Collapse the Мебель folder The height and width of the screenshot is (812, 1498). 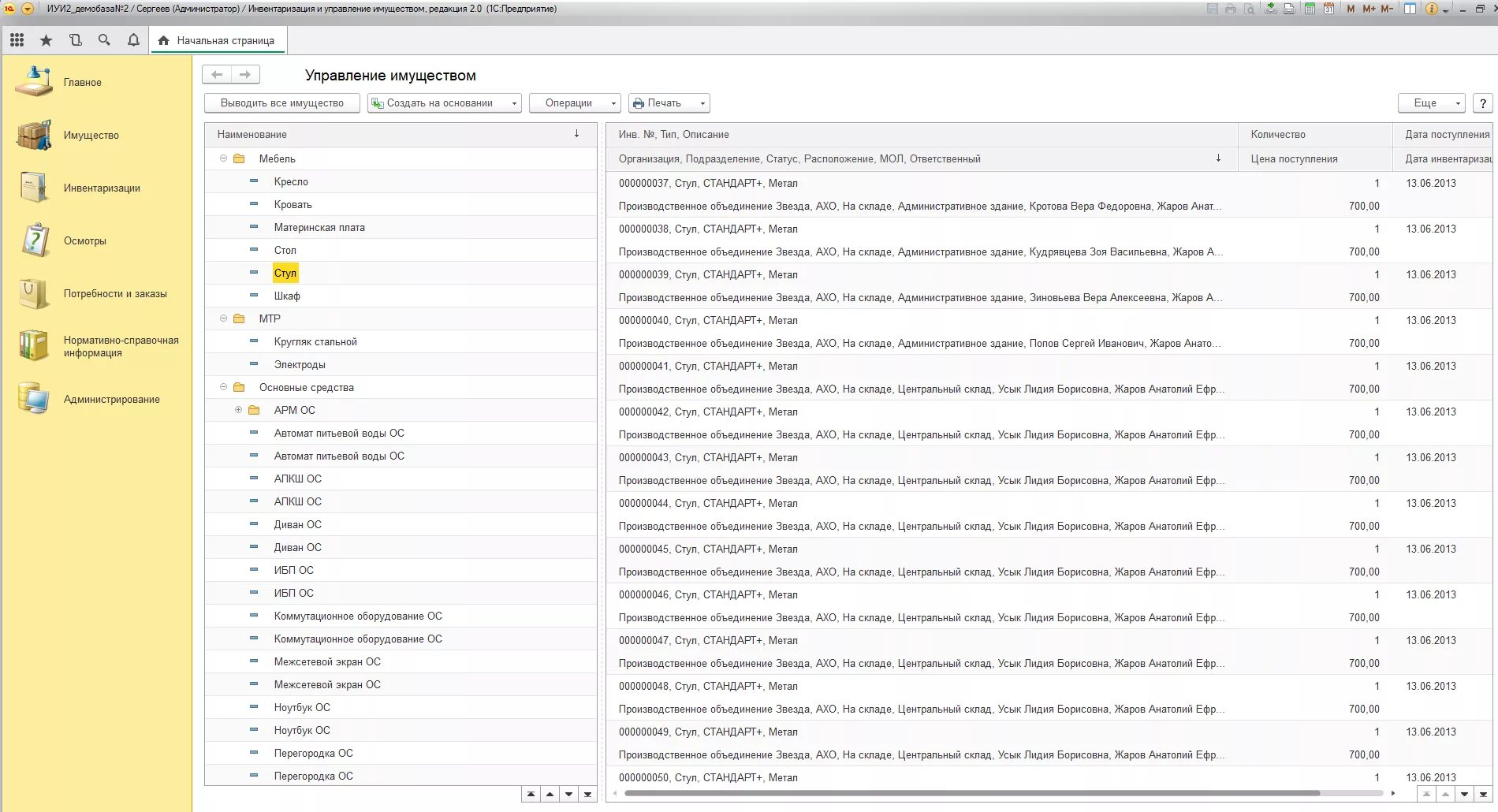(x=223, y=158)
